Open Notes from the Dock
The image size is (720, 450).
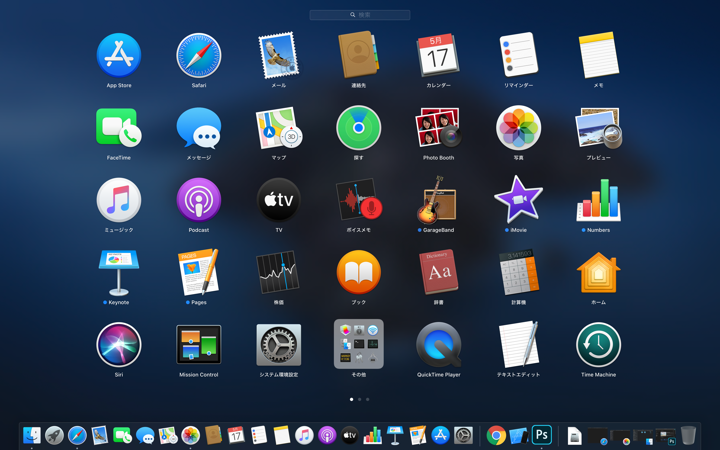coord(281,435)
